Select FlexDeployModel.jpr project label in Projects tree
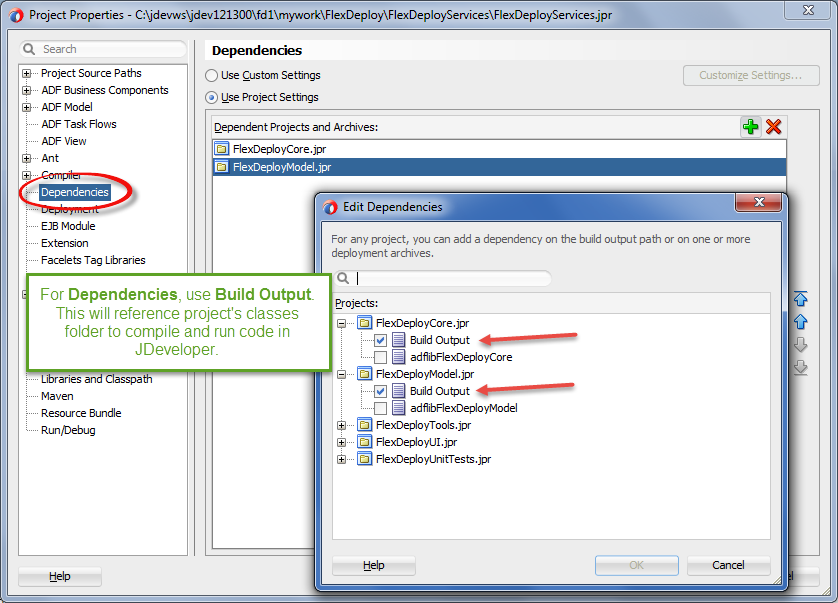This screenshot has width=838, height=603. click(425, 374)
